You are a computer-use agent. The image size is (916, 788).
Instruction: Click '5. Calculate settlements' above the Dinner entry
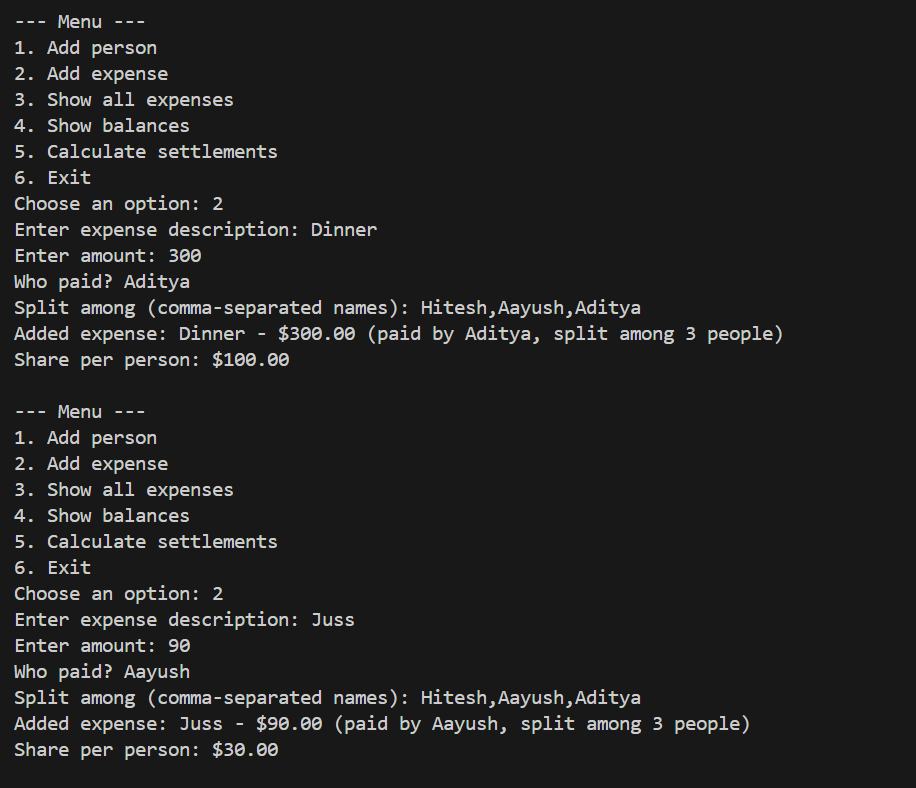coord(146,152)
